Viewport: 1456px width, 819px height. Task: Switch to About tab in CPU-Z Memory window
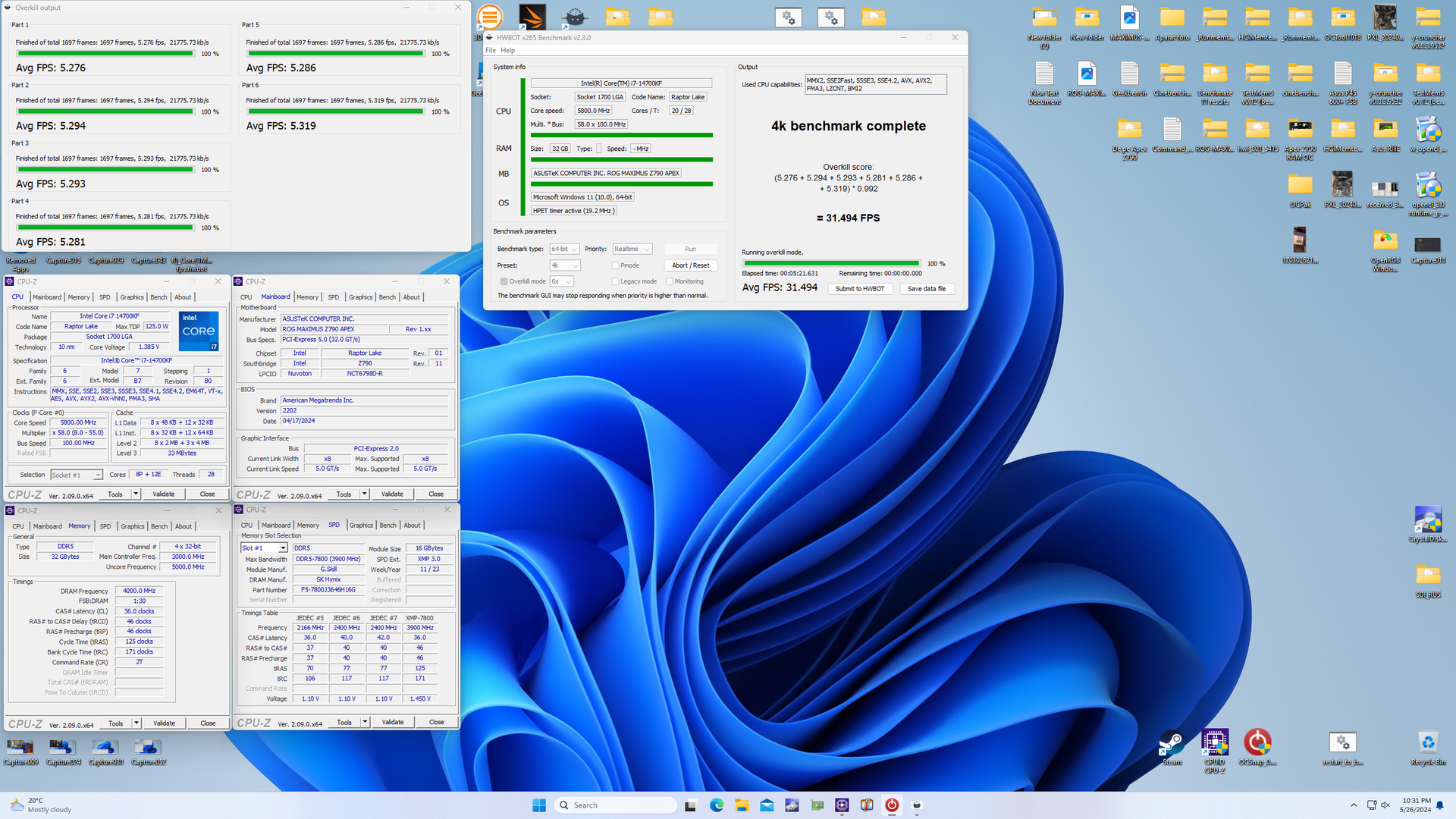(x=184, y=526)
